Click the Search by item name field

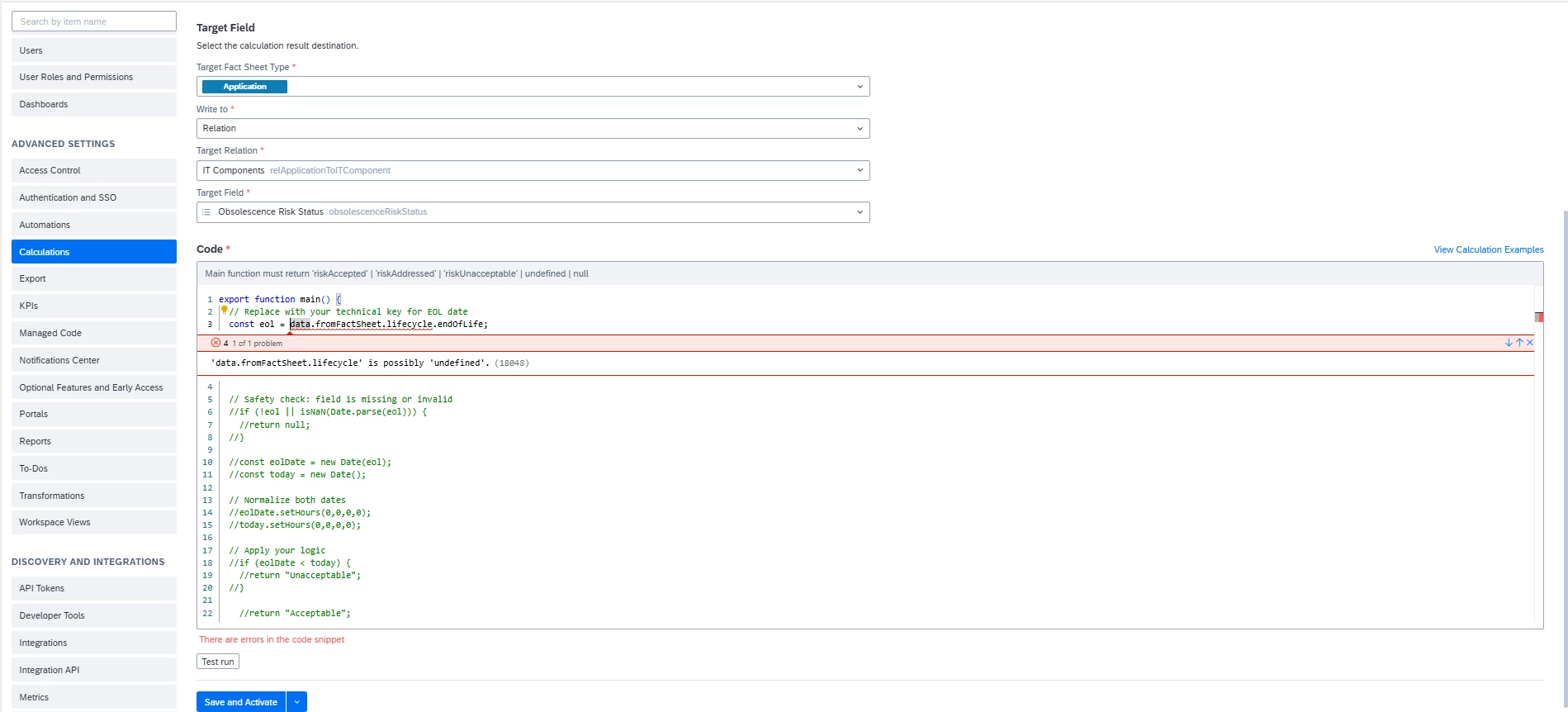click(x=94, y=21)
